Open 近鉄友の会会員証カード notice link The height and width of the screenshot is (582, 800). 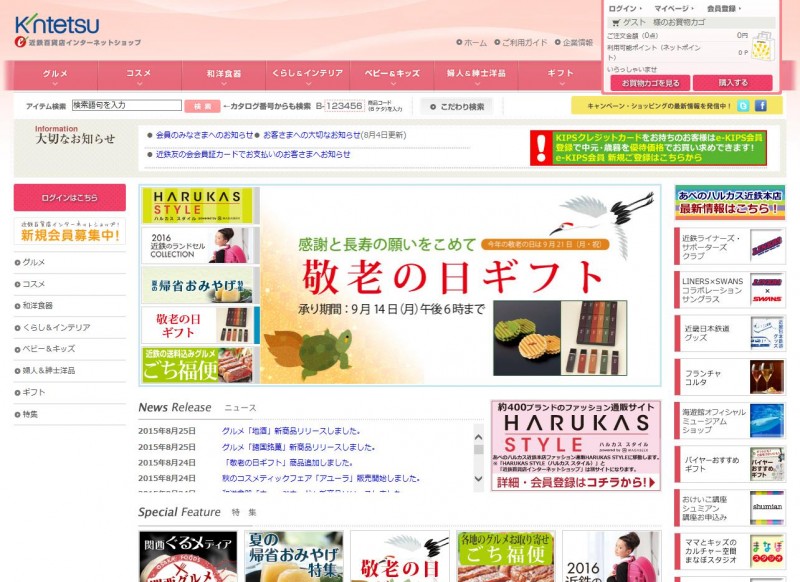click(x=253, y=154)
